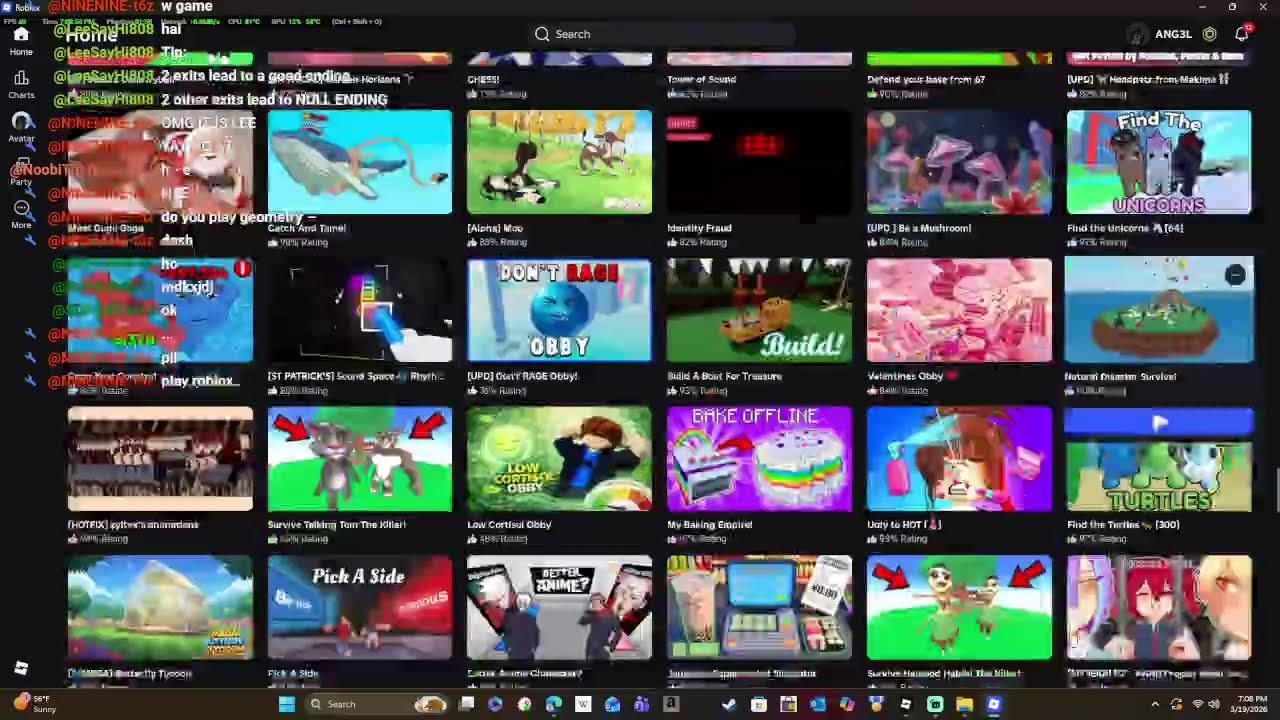Viewport: 1280px width, 720px height.
Task: Open the ANG3L username link
Action: pyautogui.click(x=1173, y=34)
